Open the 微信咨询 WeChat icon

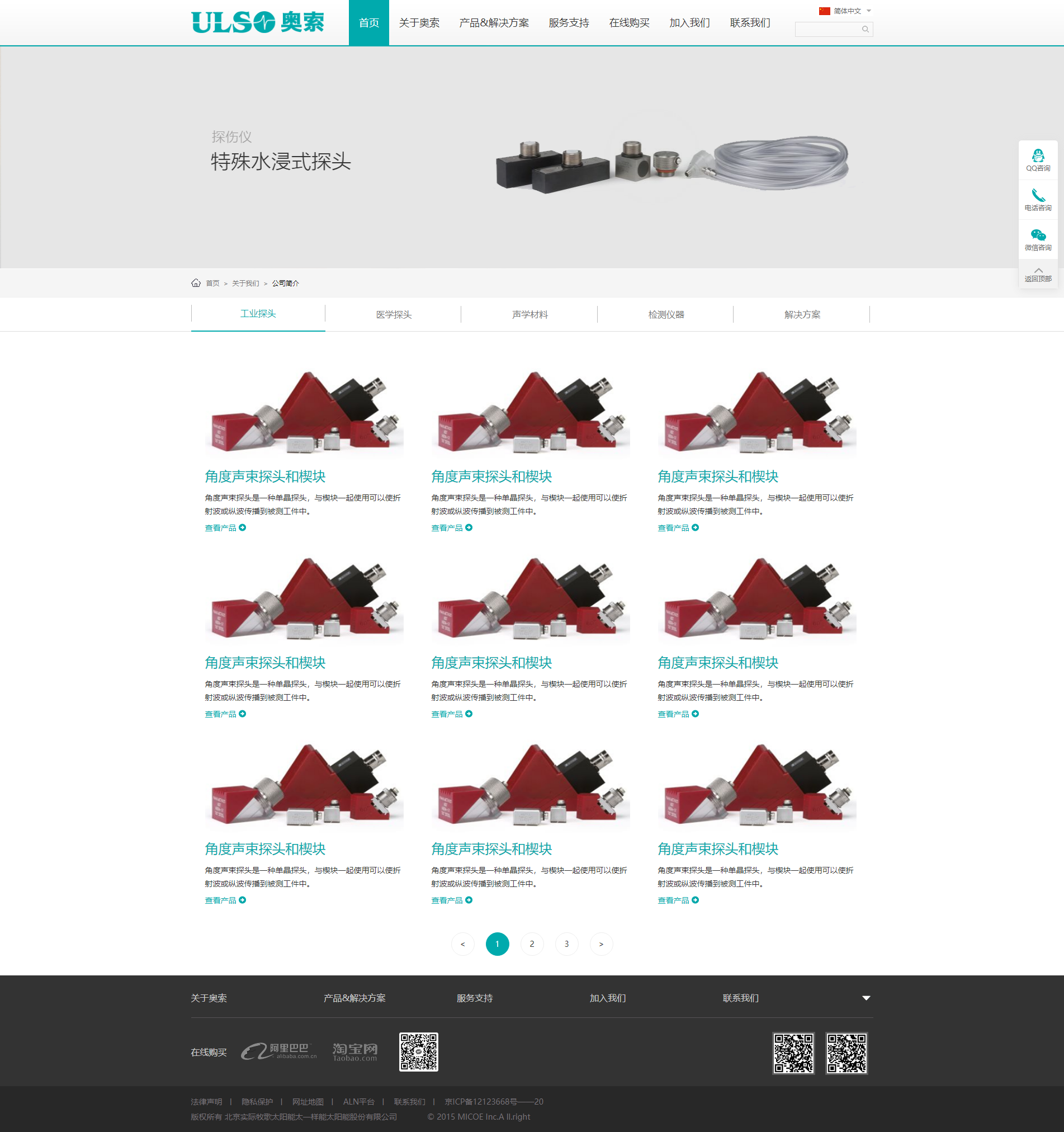click(x=1038, y=234)
